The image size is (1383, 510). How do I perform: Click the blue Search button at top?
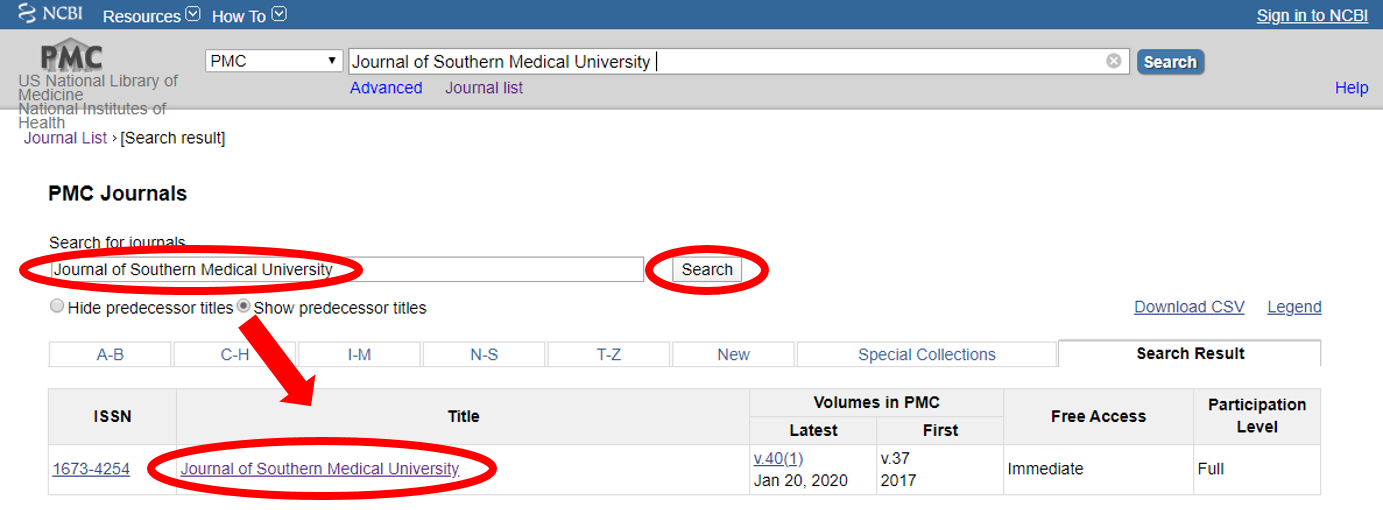tap(1170, 62)
